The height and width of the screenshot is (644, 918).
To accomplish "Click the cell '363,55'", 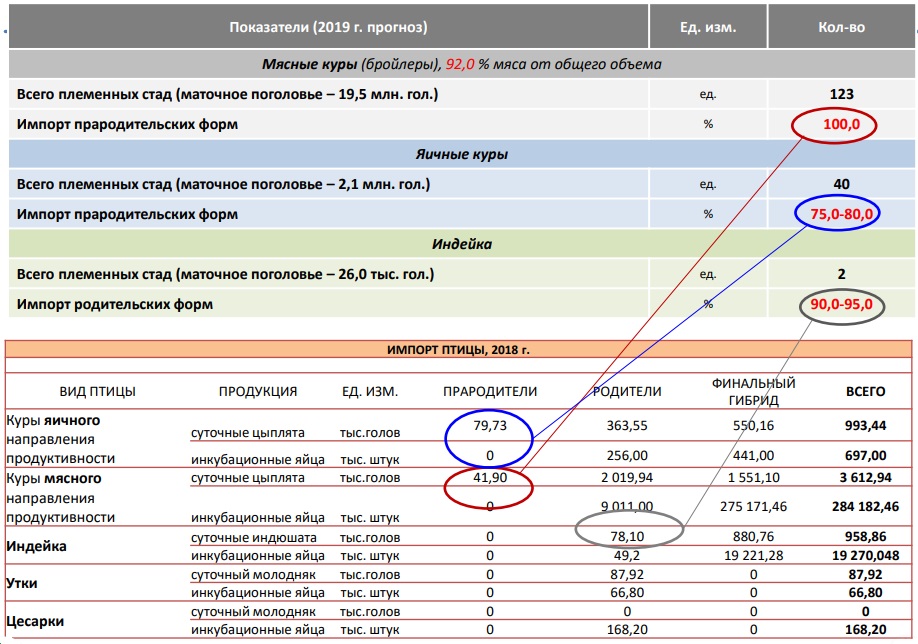I will coord(627,426).
